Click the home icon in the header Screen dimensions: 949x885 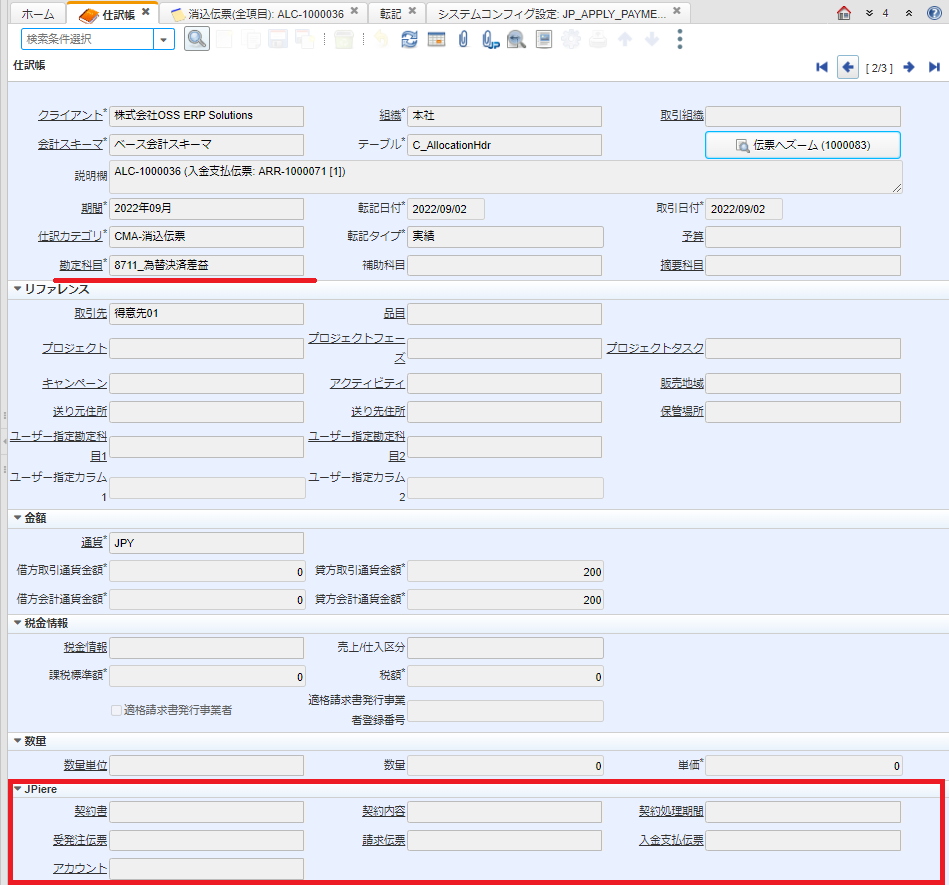[x=843, y=13]
